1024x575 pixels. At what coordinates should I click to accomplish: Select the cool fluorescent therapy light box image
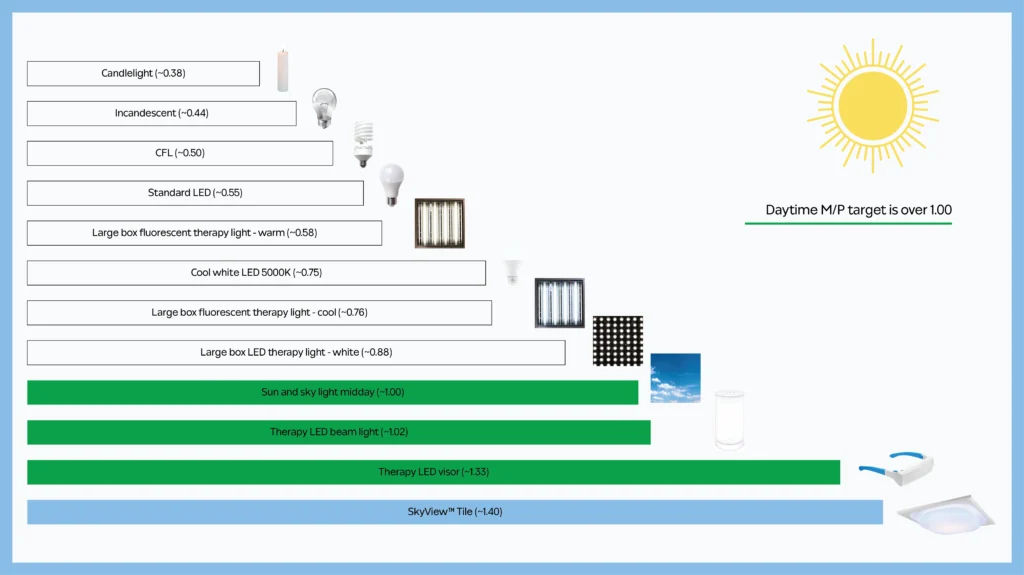click(560, 303)
